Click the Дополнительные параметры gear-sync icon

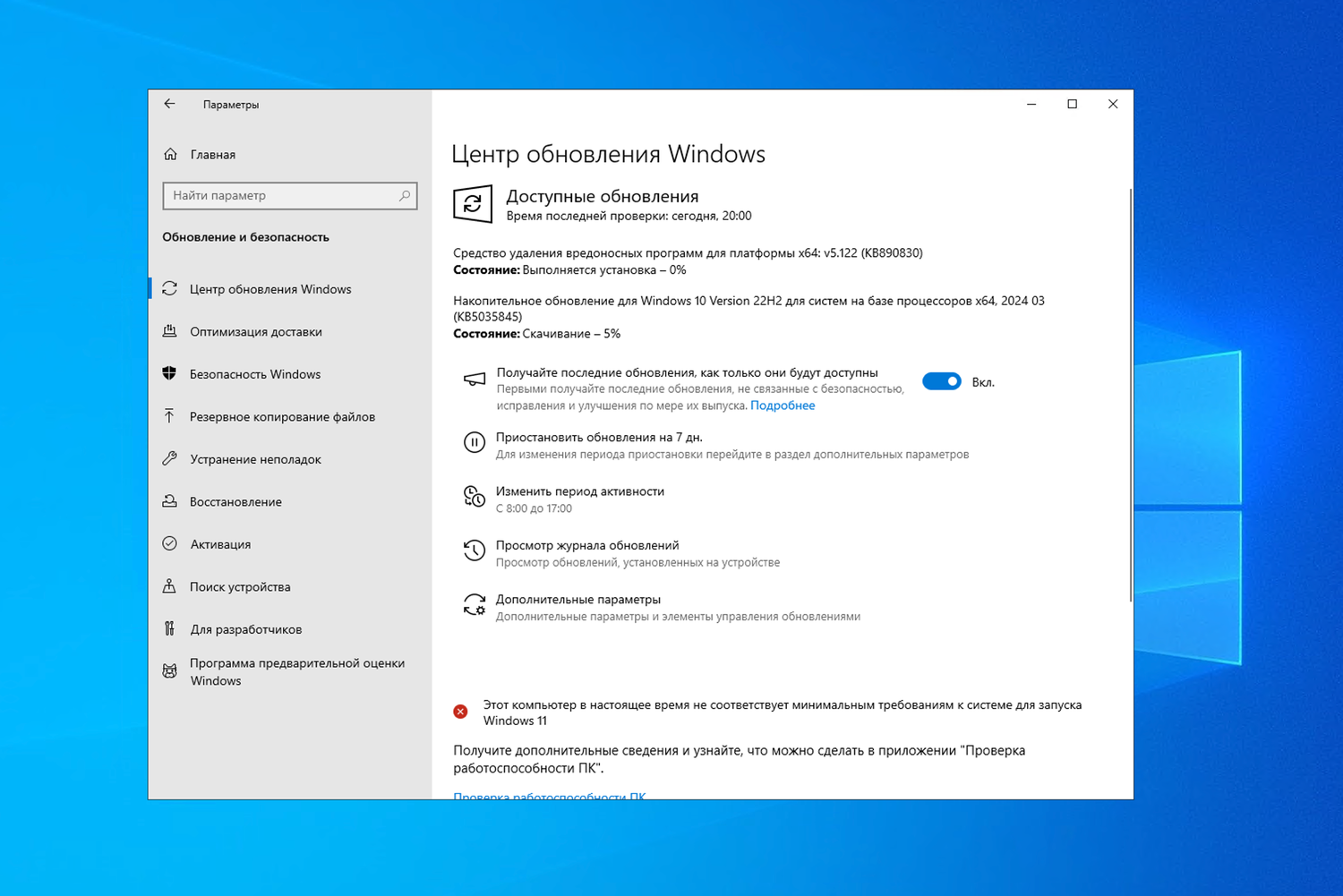click(475, 605)
